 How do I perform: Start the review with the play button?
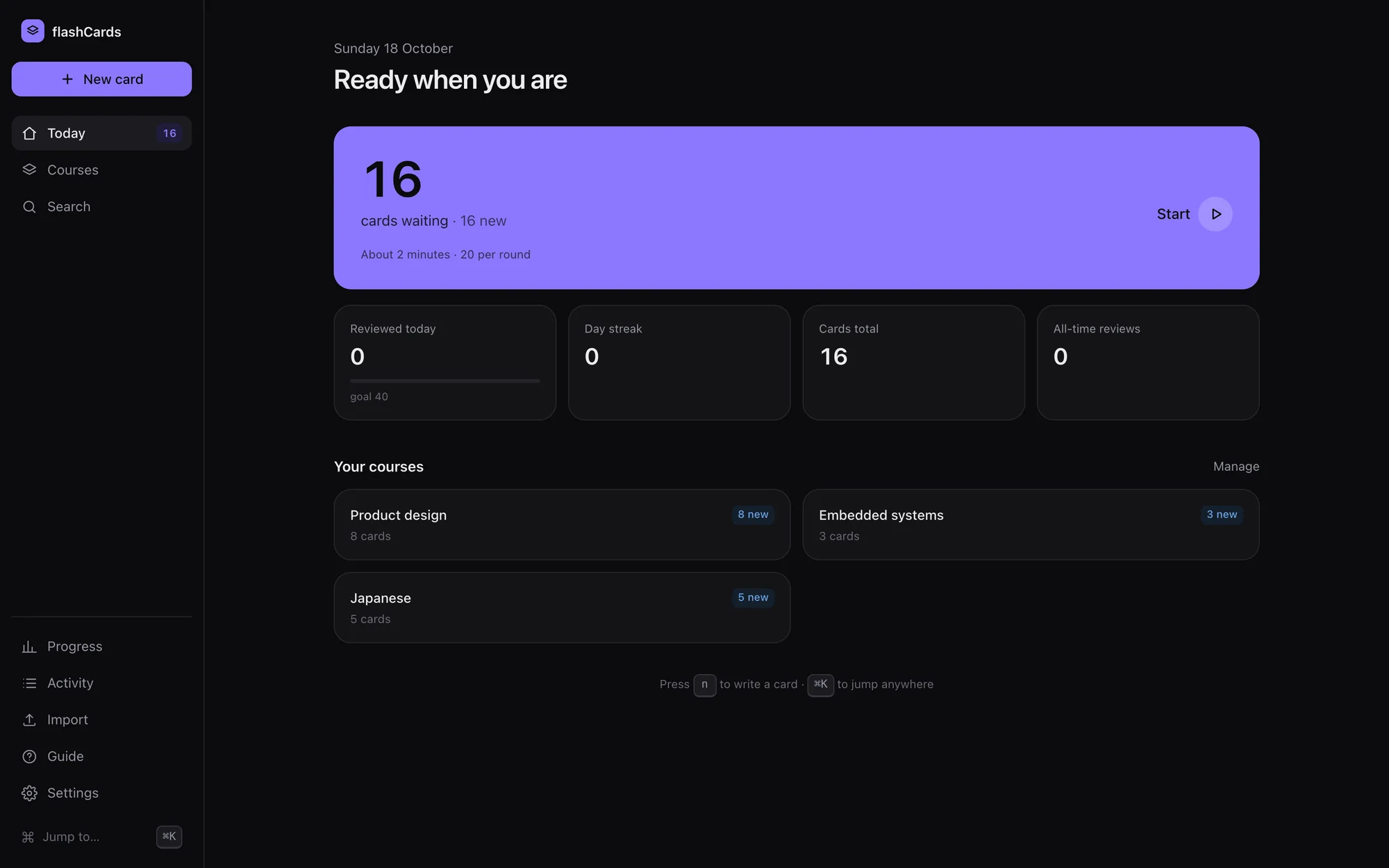1215,214
